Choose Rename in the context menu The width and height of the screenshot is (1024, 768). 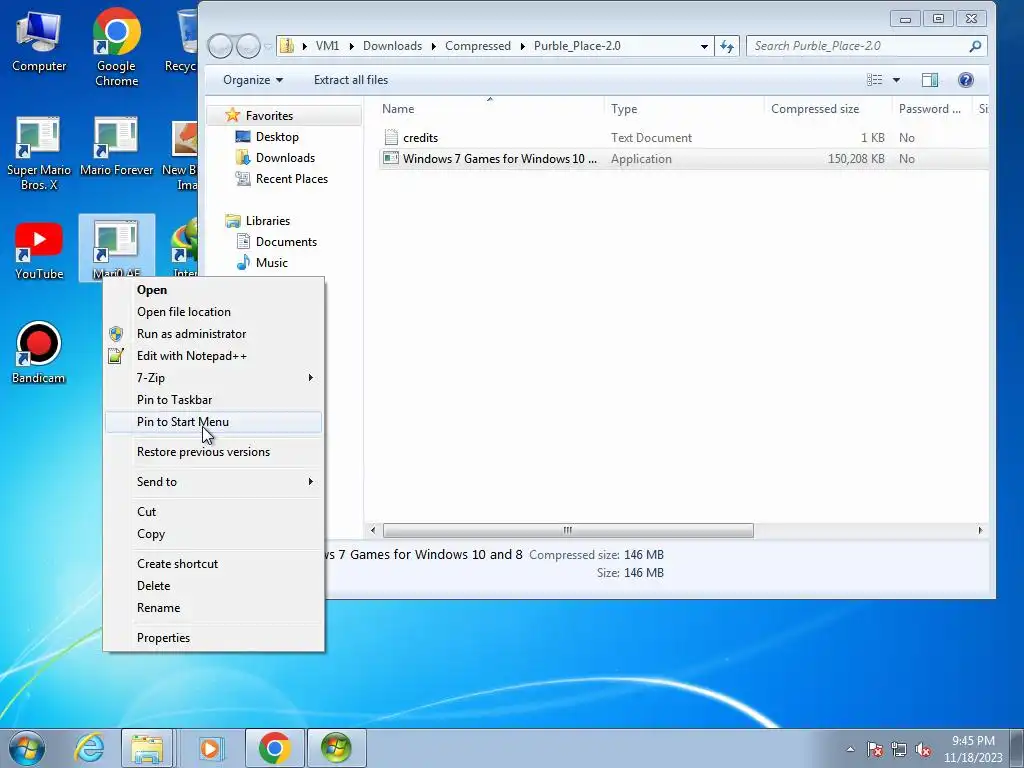tap(214, 607)
